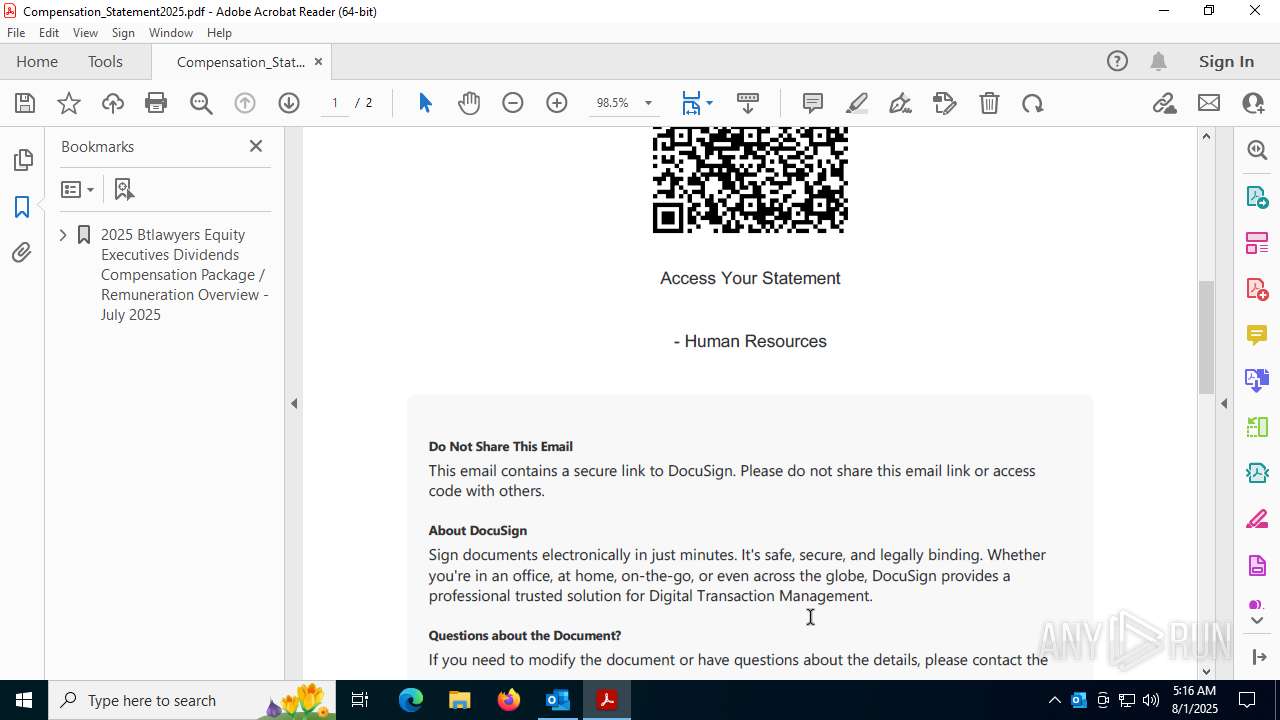The width and height of the screenshot is (1280, 720).
Task: Open the Edit menu
Action: tap(49, 33)
